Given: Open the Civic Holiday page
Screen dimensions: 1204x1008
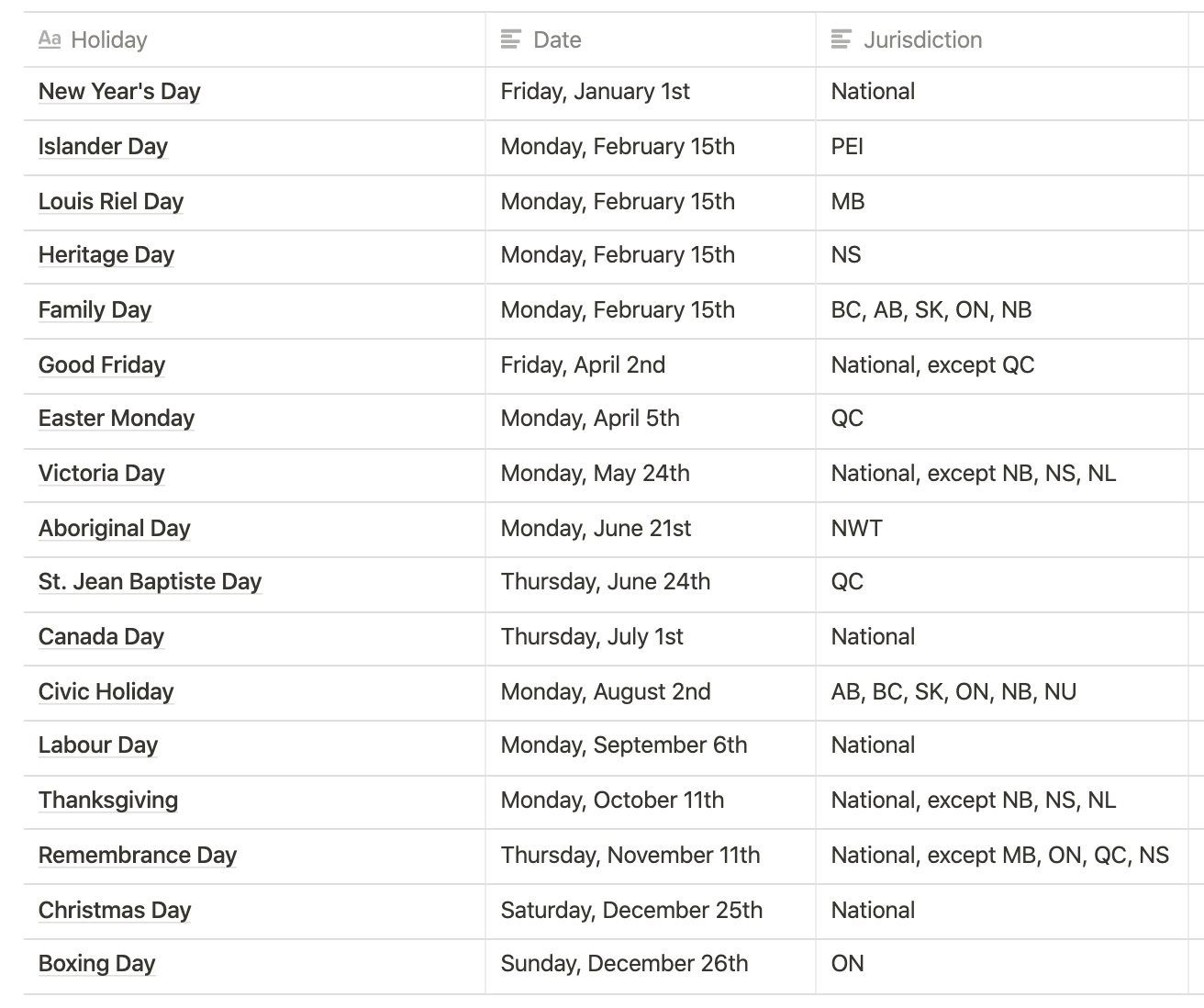Looking at the screenshot, I should pyautogui.click(x=106, y=692).
